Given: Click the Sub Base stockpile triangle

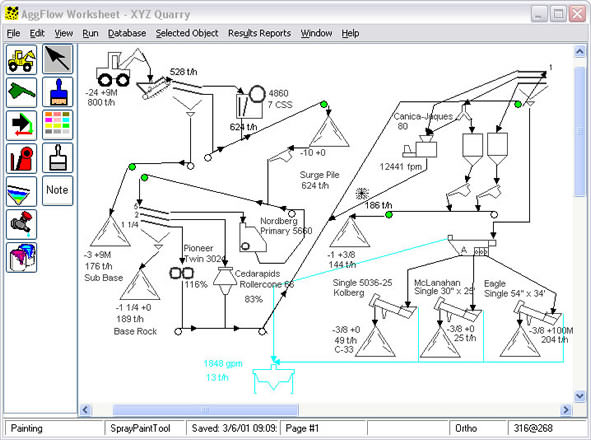Looking at the screenshot, I should (x=110, y=231).
